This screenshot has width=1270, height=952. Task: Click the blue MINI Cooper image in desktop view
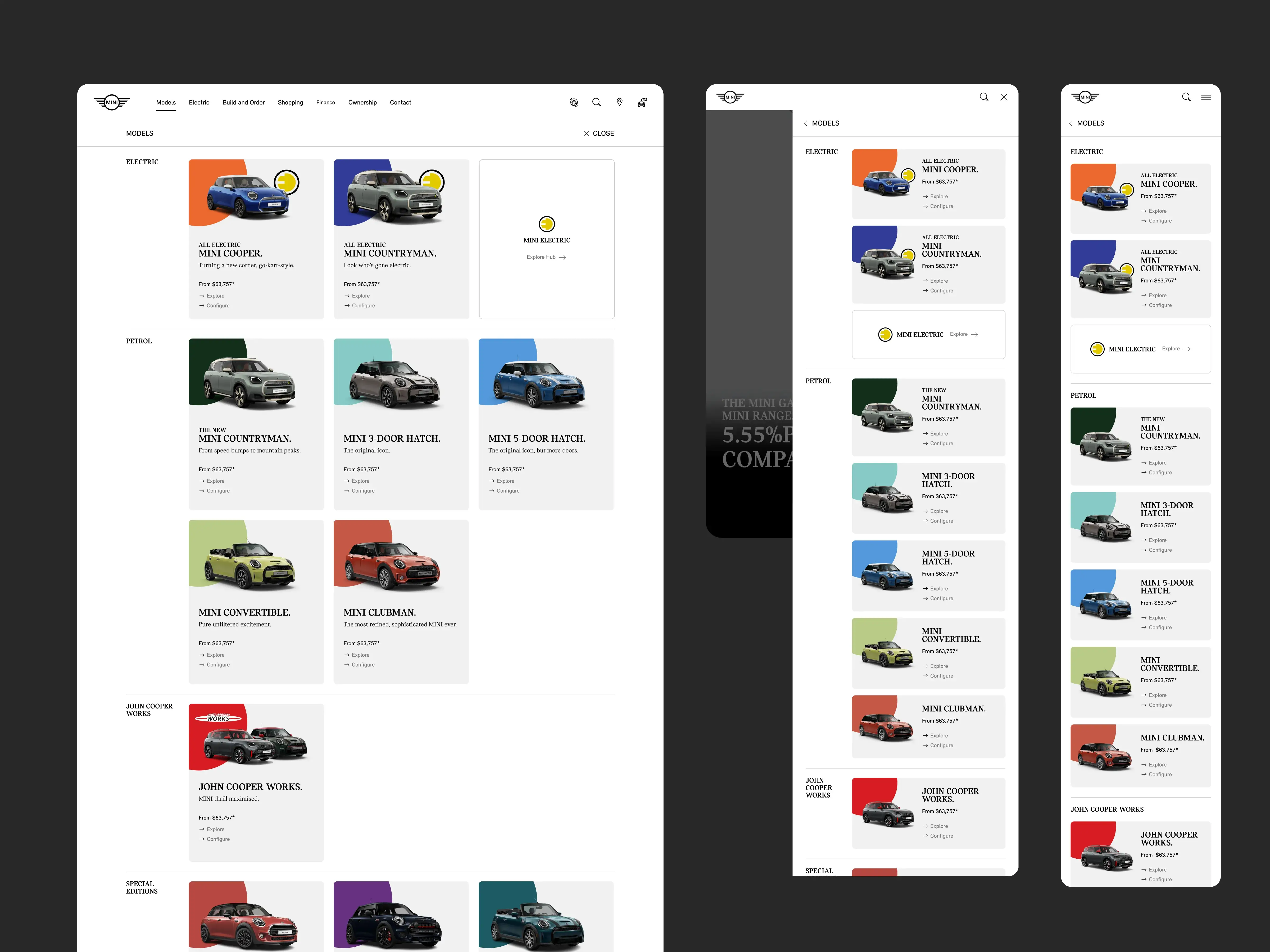click(x=249, y=197)
